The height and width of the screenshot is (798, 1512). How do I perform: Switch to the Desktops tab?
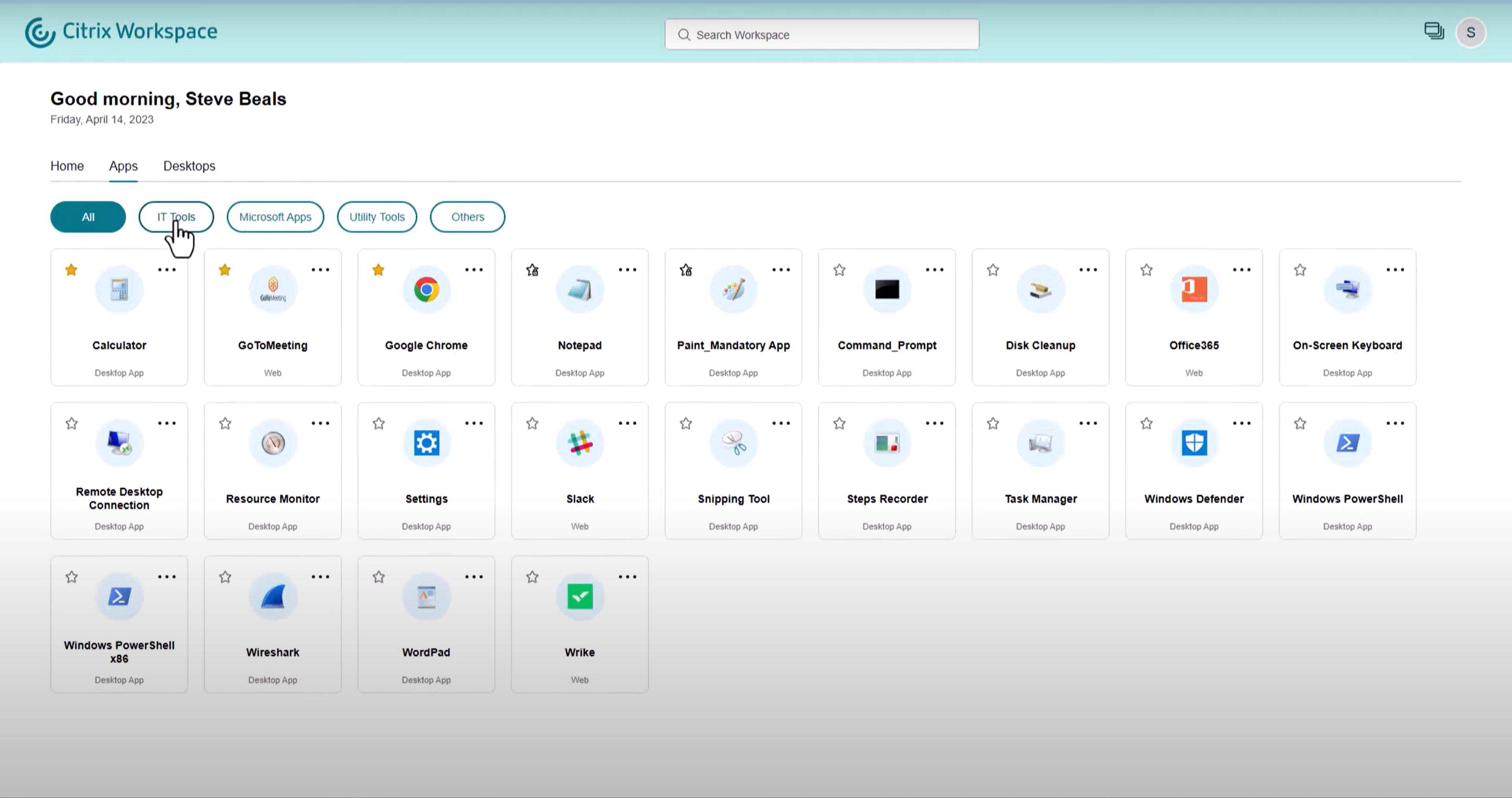[189, 166]
